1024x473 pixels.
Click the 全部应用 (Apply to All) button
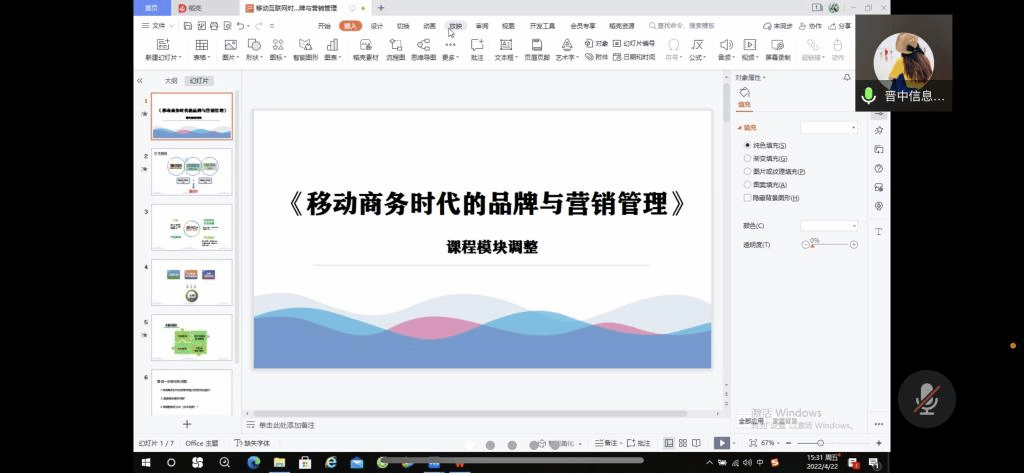pyautogui.click(x=751, y=421)
